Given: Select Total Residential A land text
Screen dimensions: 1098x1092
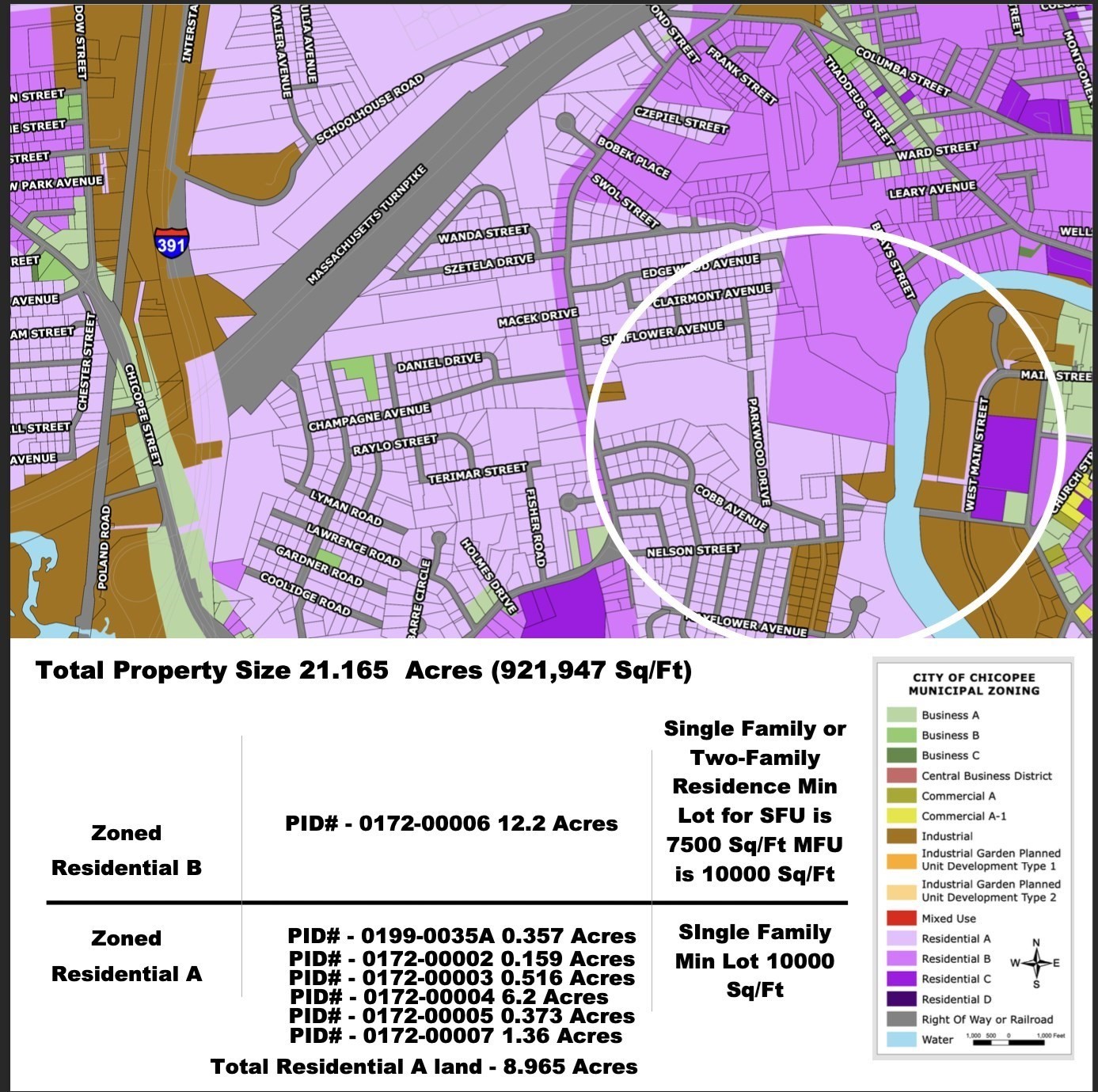Looking at the screenshot, I should pyautogui.click(x=424, y=1066).
